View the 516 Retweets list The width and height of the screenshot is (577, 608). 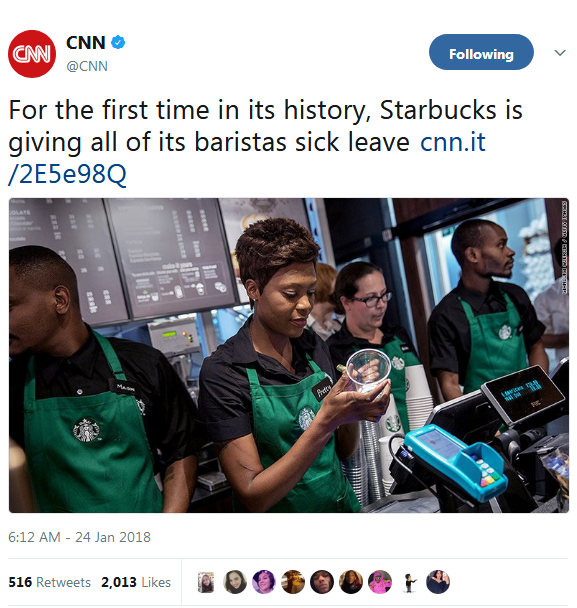click(x=49, y=582)
